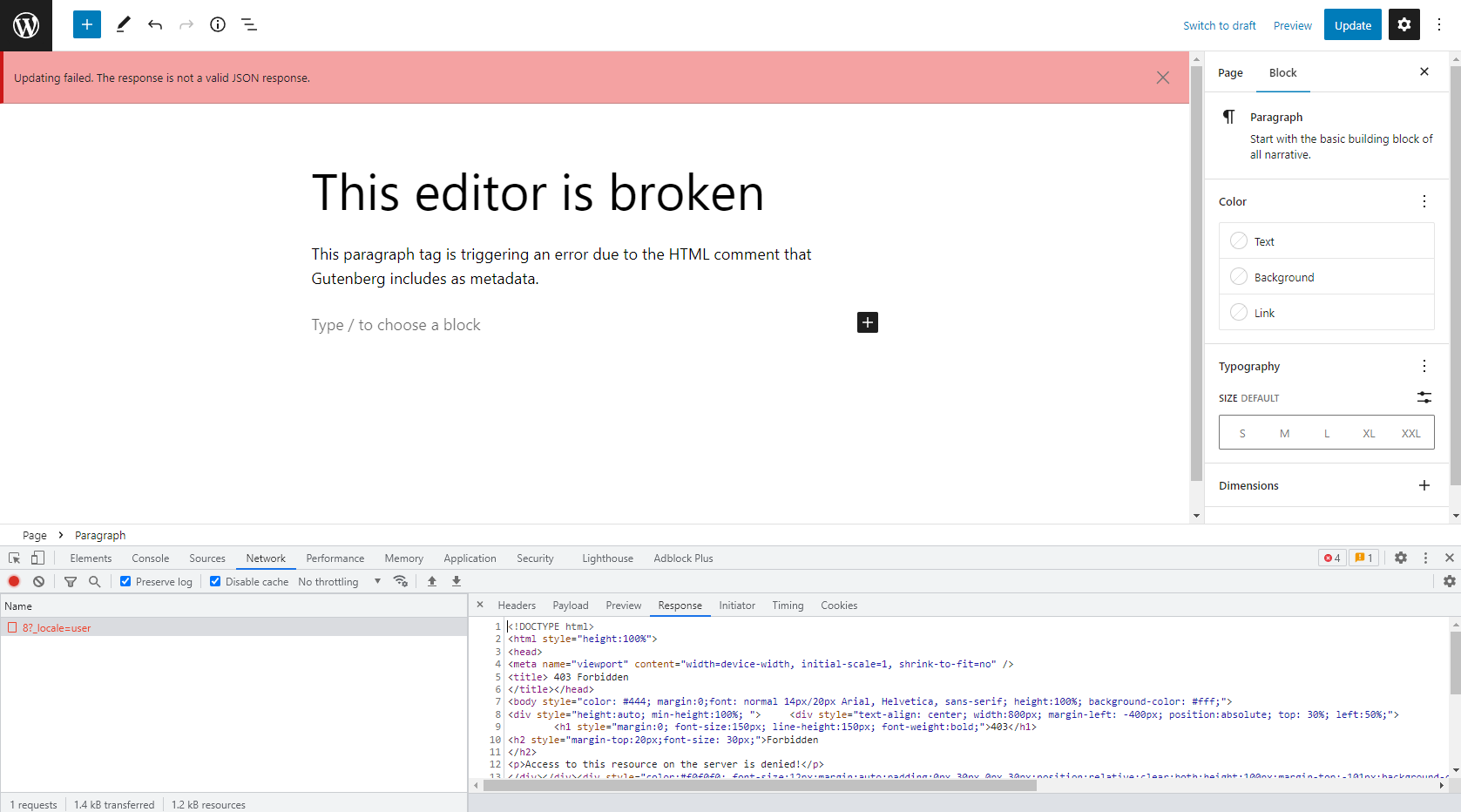Open the No throttling dropdown
1461x812 pixels.
[340, 581]
